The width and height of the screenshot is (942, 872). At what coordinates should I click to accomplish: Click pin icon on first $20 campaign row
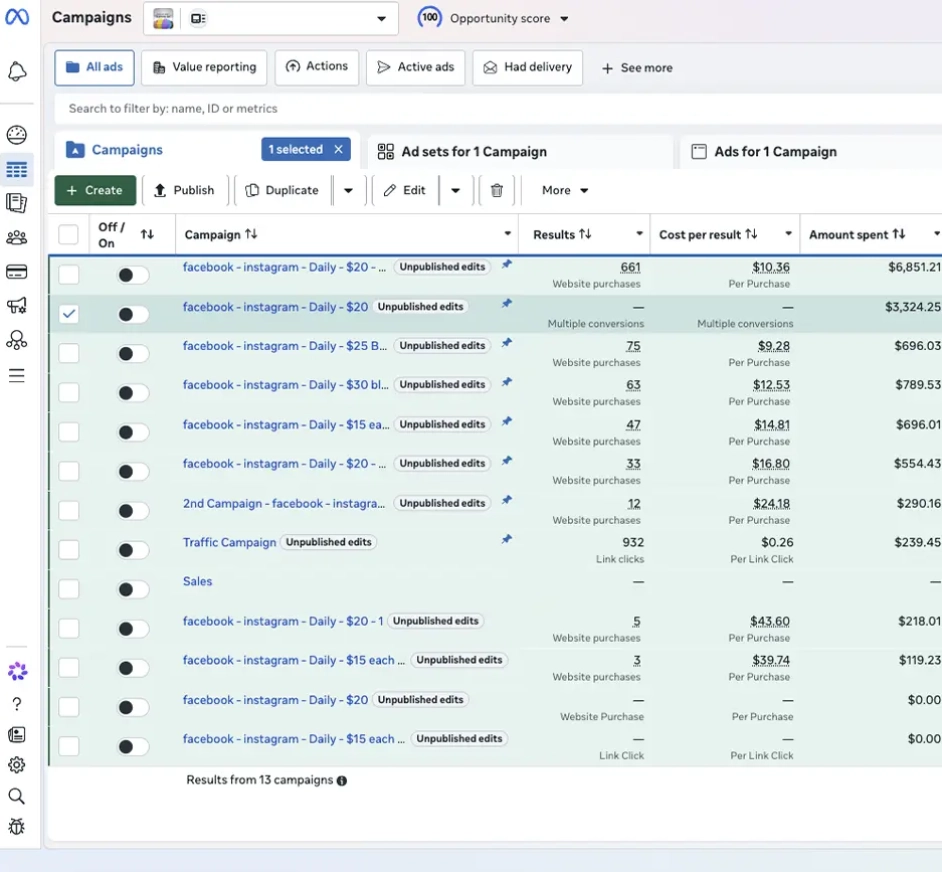click(507, 264)
